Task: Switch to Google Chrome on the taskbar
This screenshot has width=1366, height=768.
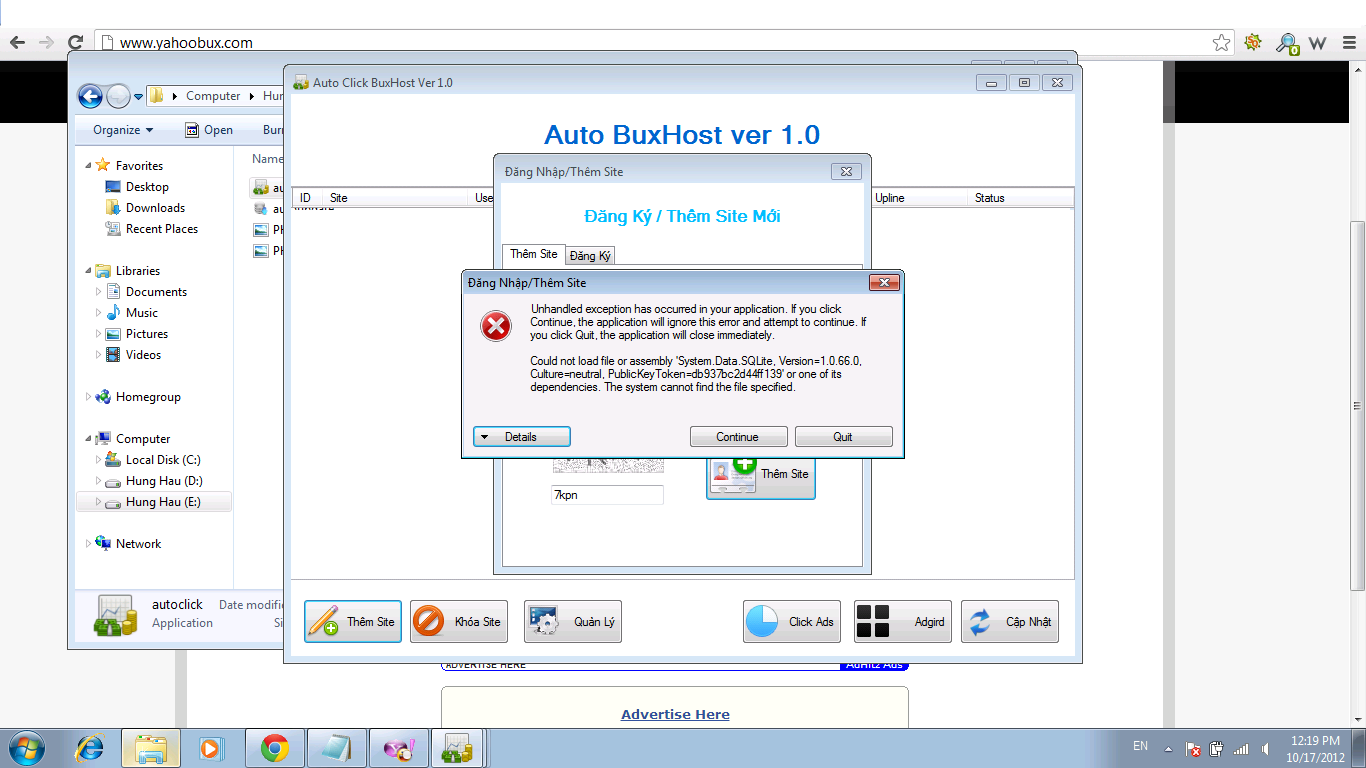Action: pyautogui.click(x=275, y=748)
